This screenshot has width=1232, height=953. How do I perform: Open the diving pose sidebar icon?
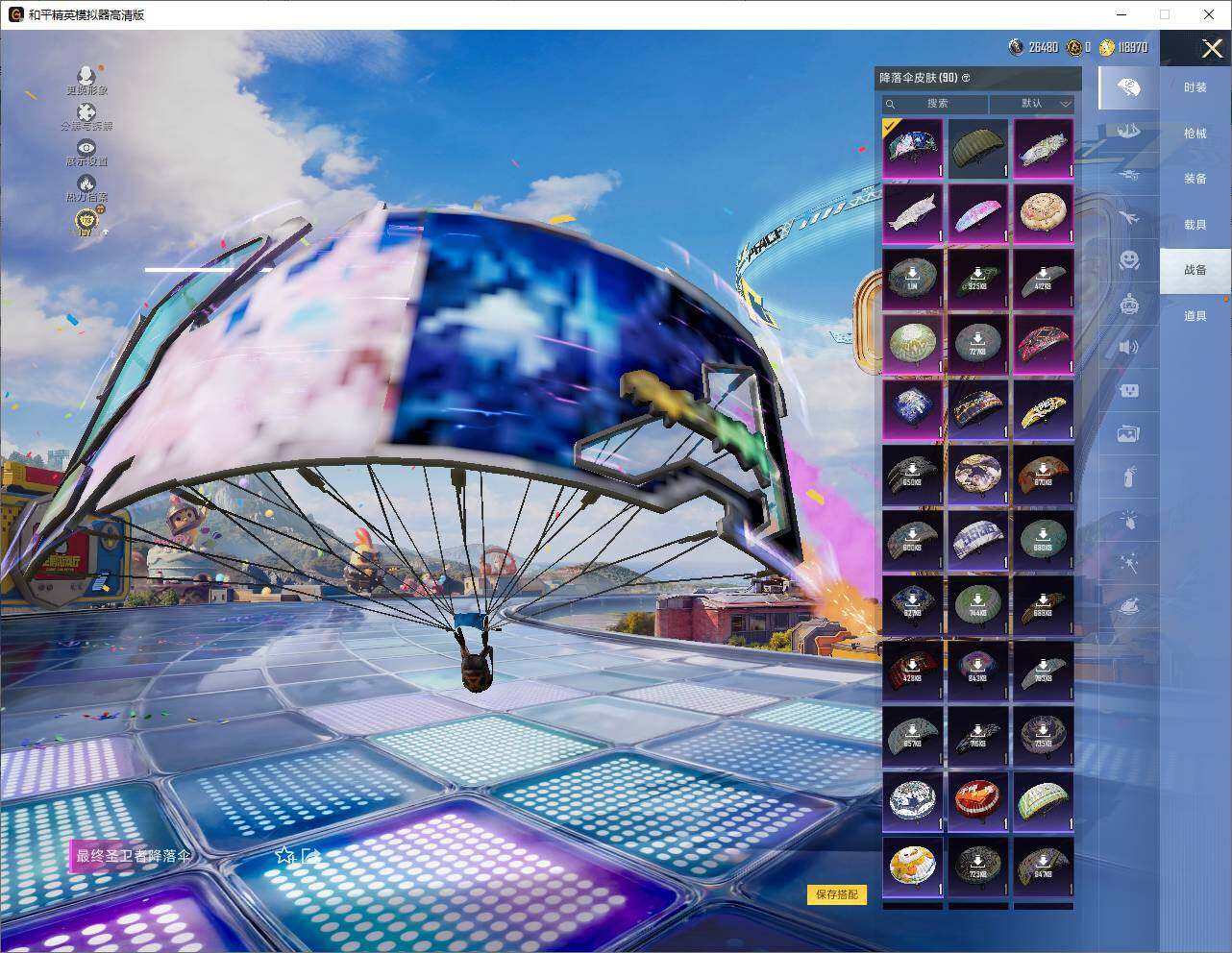(1128, 132)
